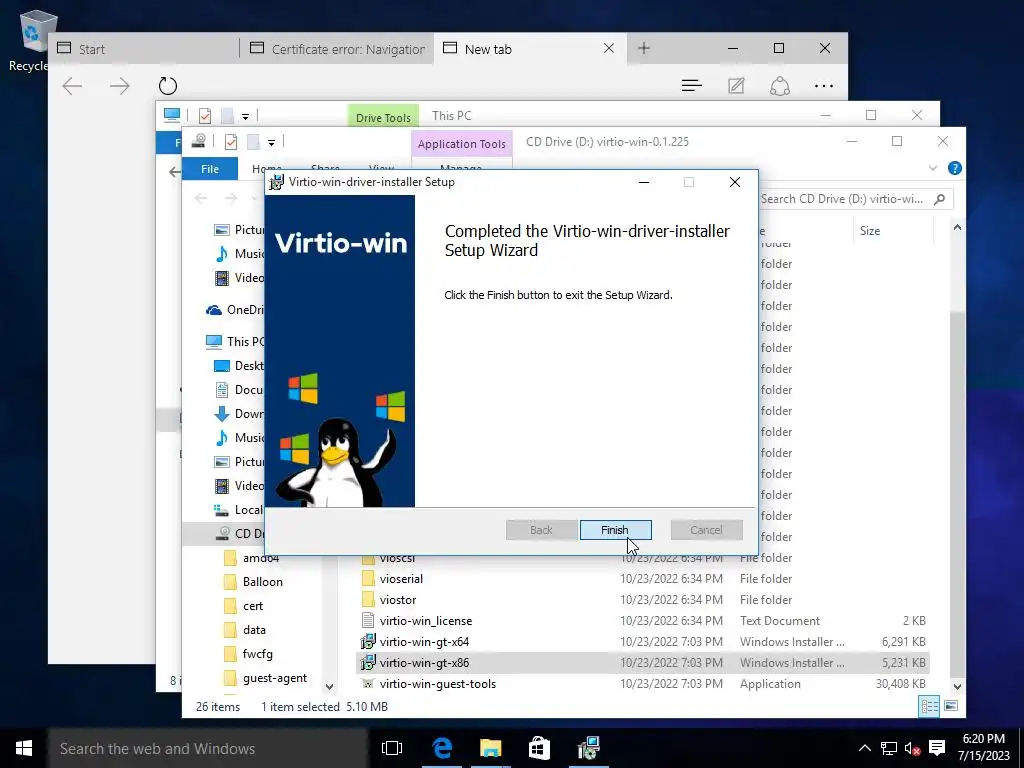The height and width of the screenshot is (768, 1024).
Task: Open File Explorer from the taskbar
Action: (490, 748)
